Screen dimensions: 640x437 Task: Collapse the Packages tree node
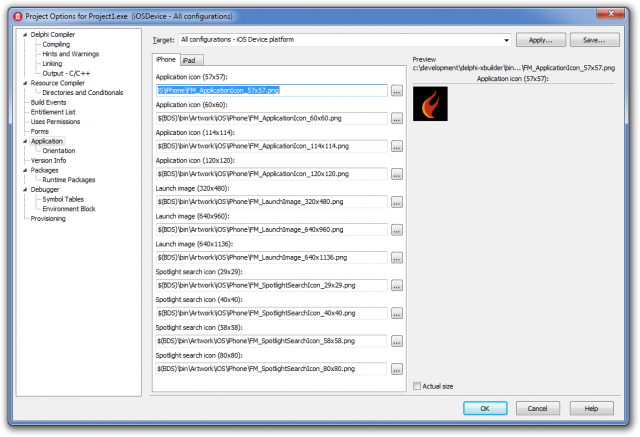(25, 170)
